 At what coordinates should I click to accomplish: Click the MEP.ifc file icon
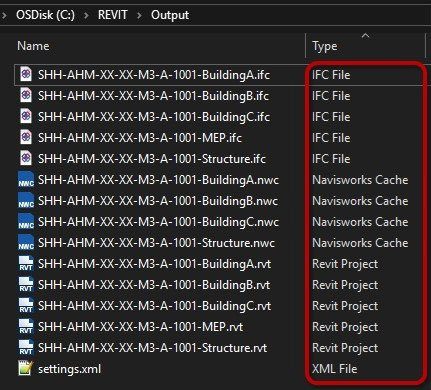point(26,137)
